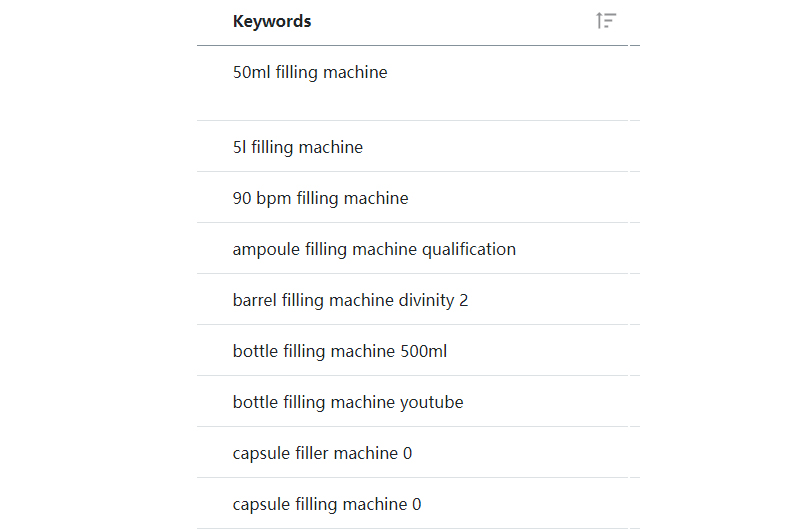This screenshot has width=800, height=529.
Task: Highlight the barrel filling machine divinity row
Action: (350, 300)
